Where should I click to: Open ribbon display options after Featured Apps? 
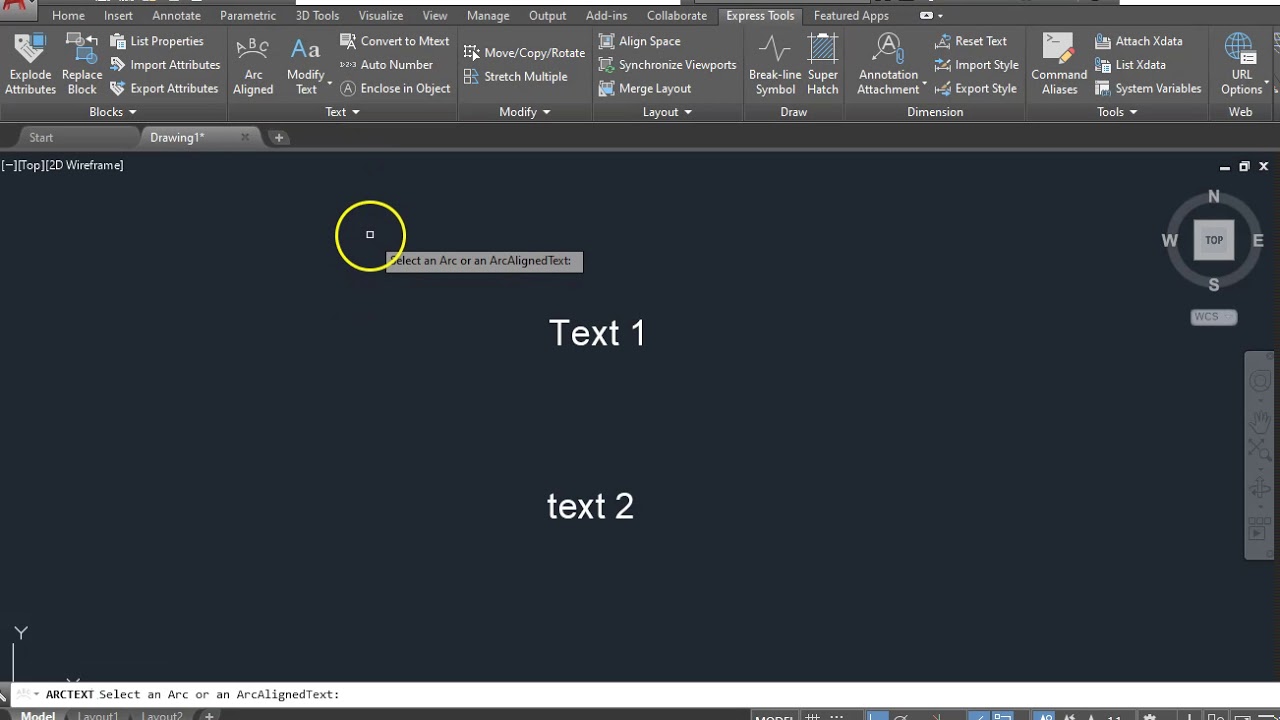[x=931, y=16]
